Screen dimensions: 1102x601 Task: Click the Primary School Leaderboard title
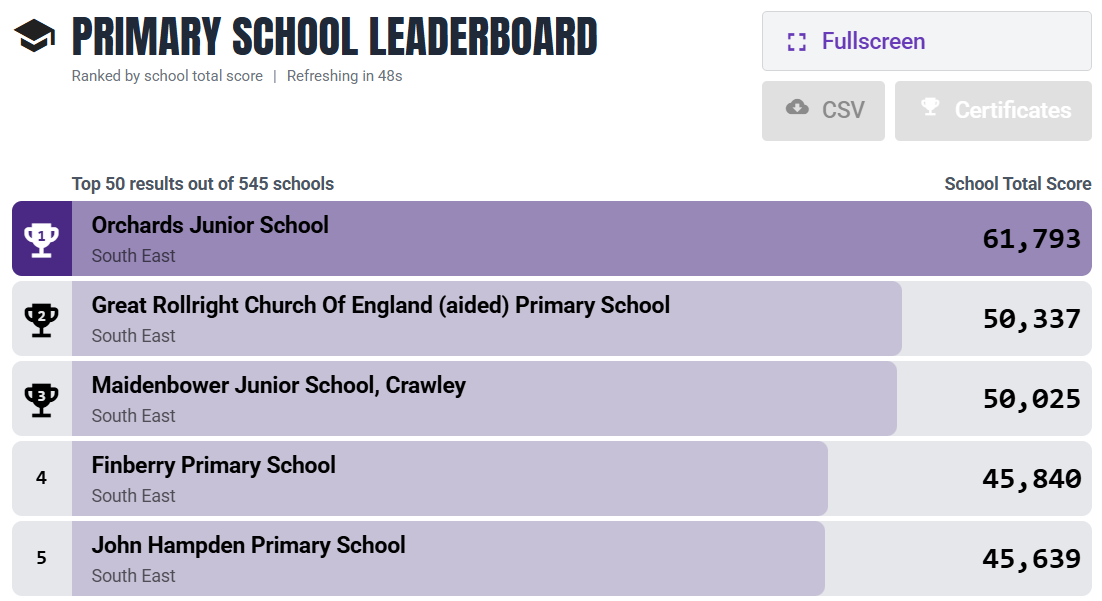coord(334,38)
